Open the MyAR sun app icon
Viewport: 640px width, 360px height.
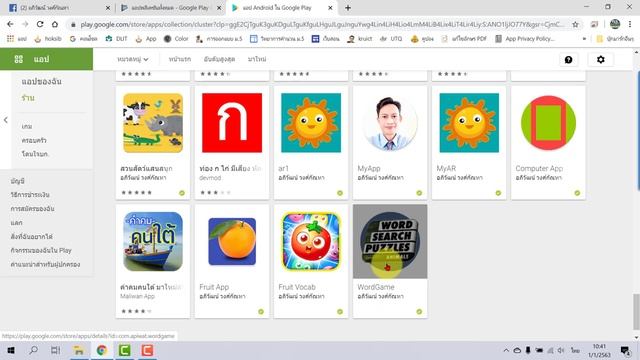[x=469, y=123]
